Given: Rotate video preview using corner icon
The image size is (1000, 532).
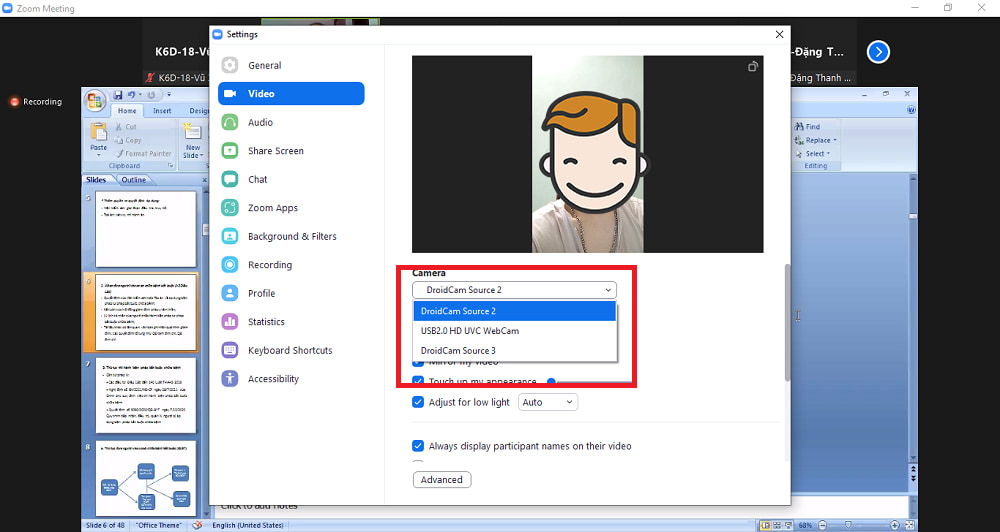Looking at the screenshot, I should click(753, 66).
